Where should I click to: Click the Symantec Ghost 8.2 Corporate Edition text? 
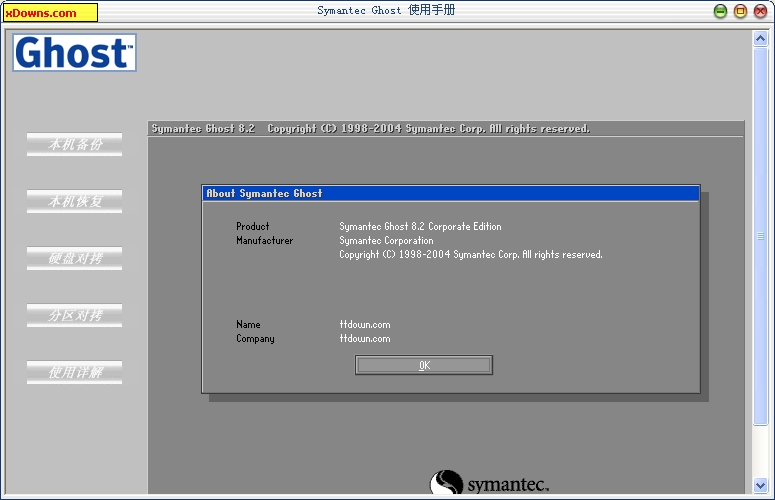(x=420, y=226)
